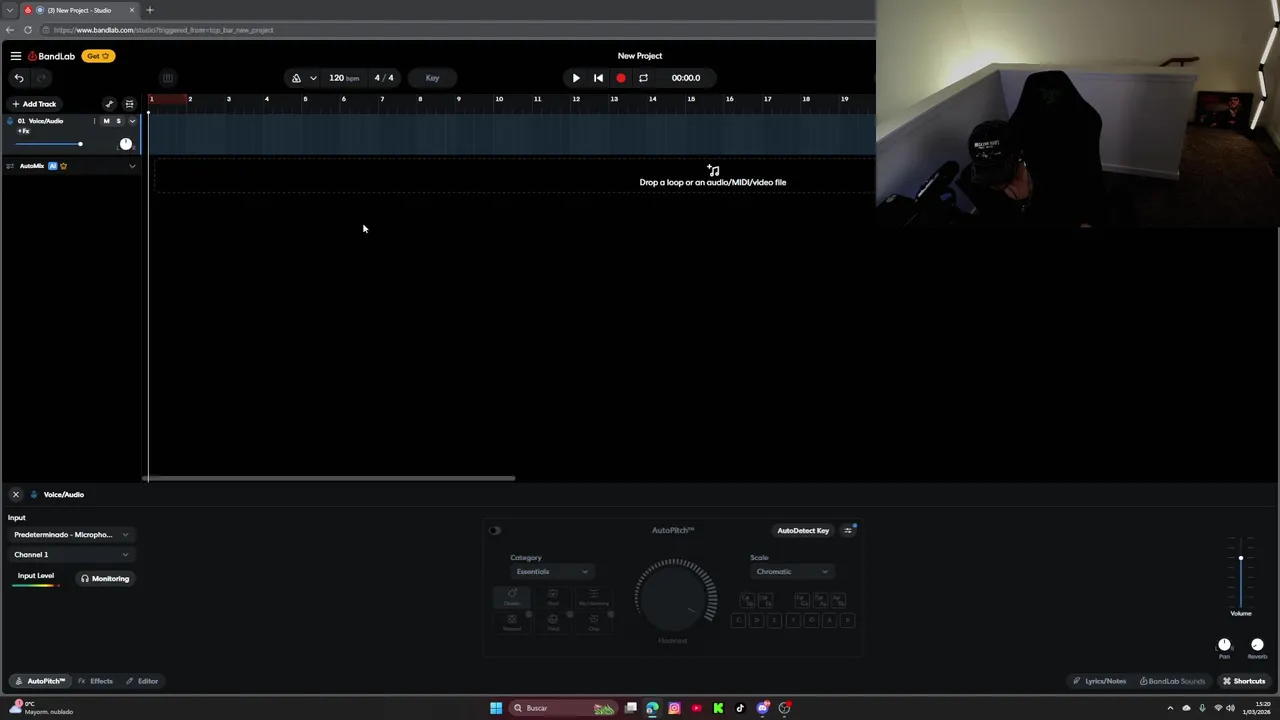This screenshot has width=1280, height=720.
Task: Adjust the Voice/Audio track volume slider
Action: click(48, 144)
